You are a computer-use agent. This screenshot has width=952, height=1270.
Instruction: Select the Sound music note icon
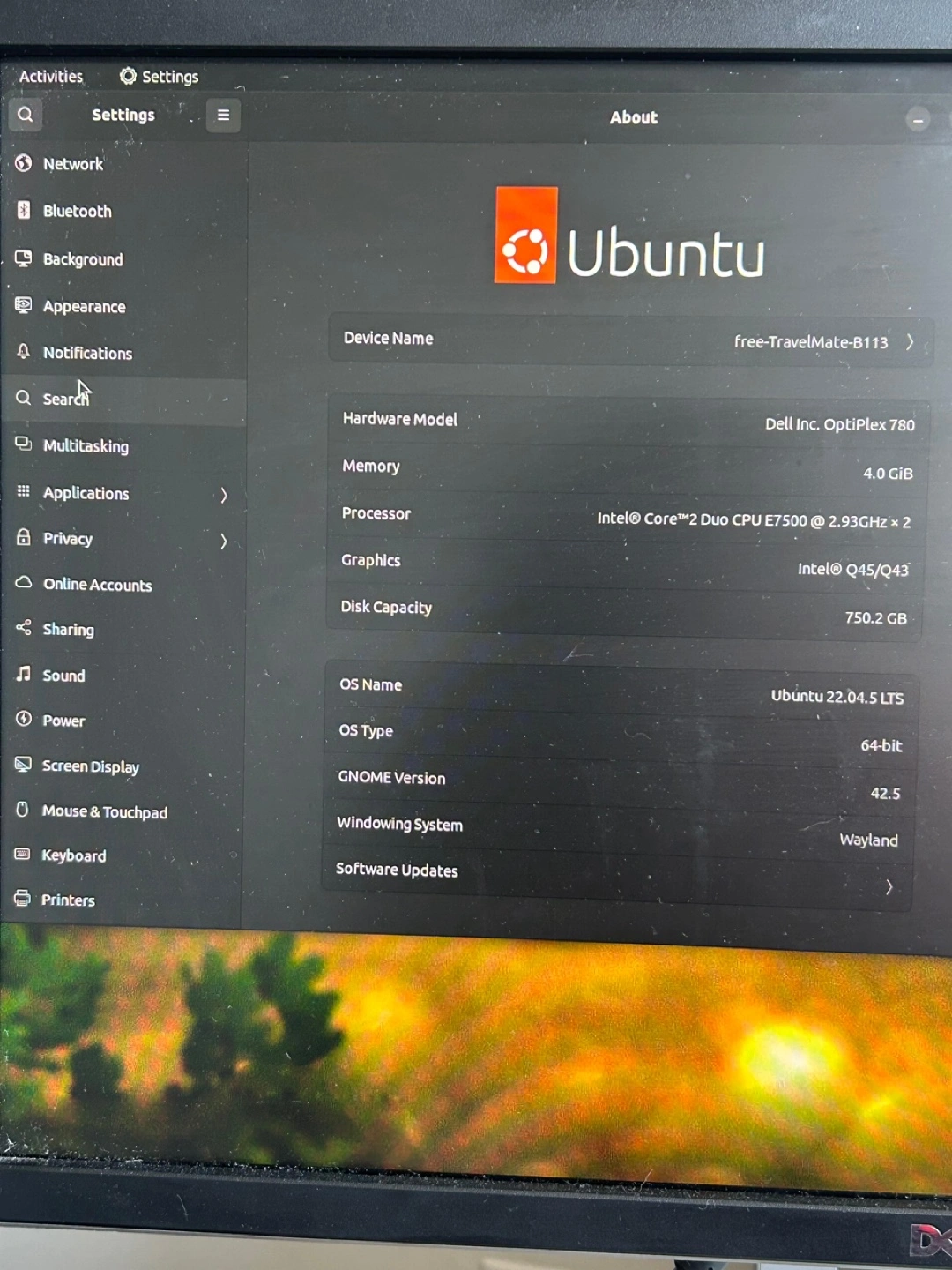(24, 674)
